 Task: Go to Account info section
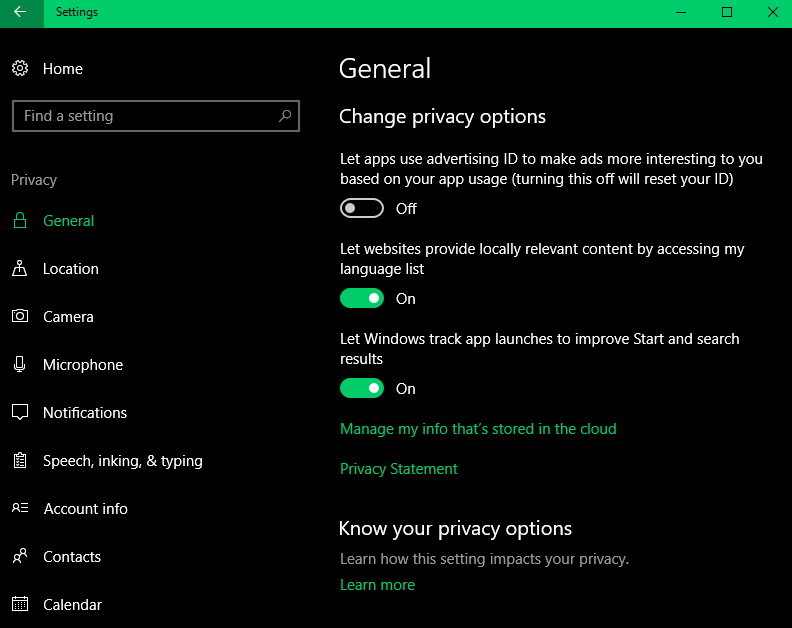point(85,509)
